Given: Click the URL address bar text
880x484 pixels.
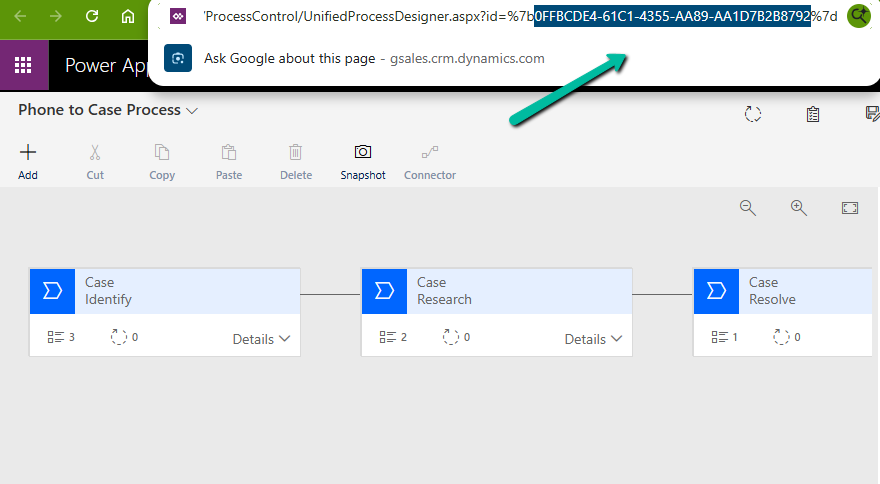Looking at the screenshot, I should click(520, 16).
